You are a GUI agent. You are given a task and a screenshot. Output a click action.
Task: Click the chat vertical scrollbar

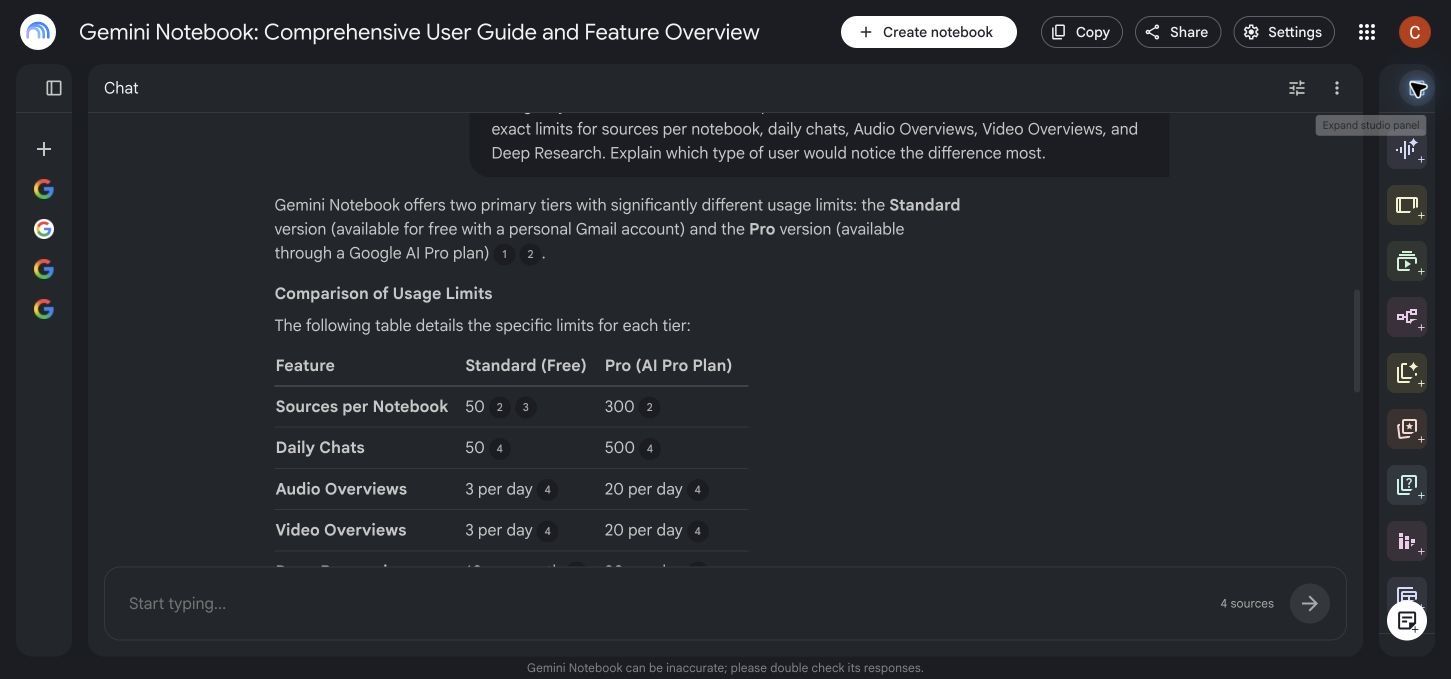[1357, 340]
